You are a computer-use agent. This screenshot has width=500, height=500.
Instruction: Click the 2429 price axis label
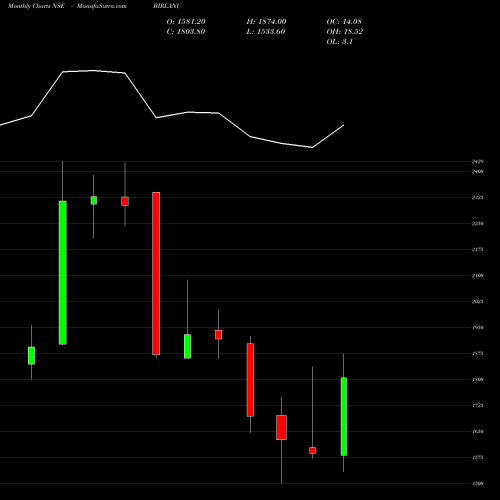click(478, 162)
